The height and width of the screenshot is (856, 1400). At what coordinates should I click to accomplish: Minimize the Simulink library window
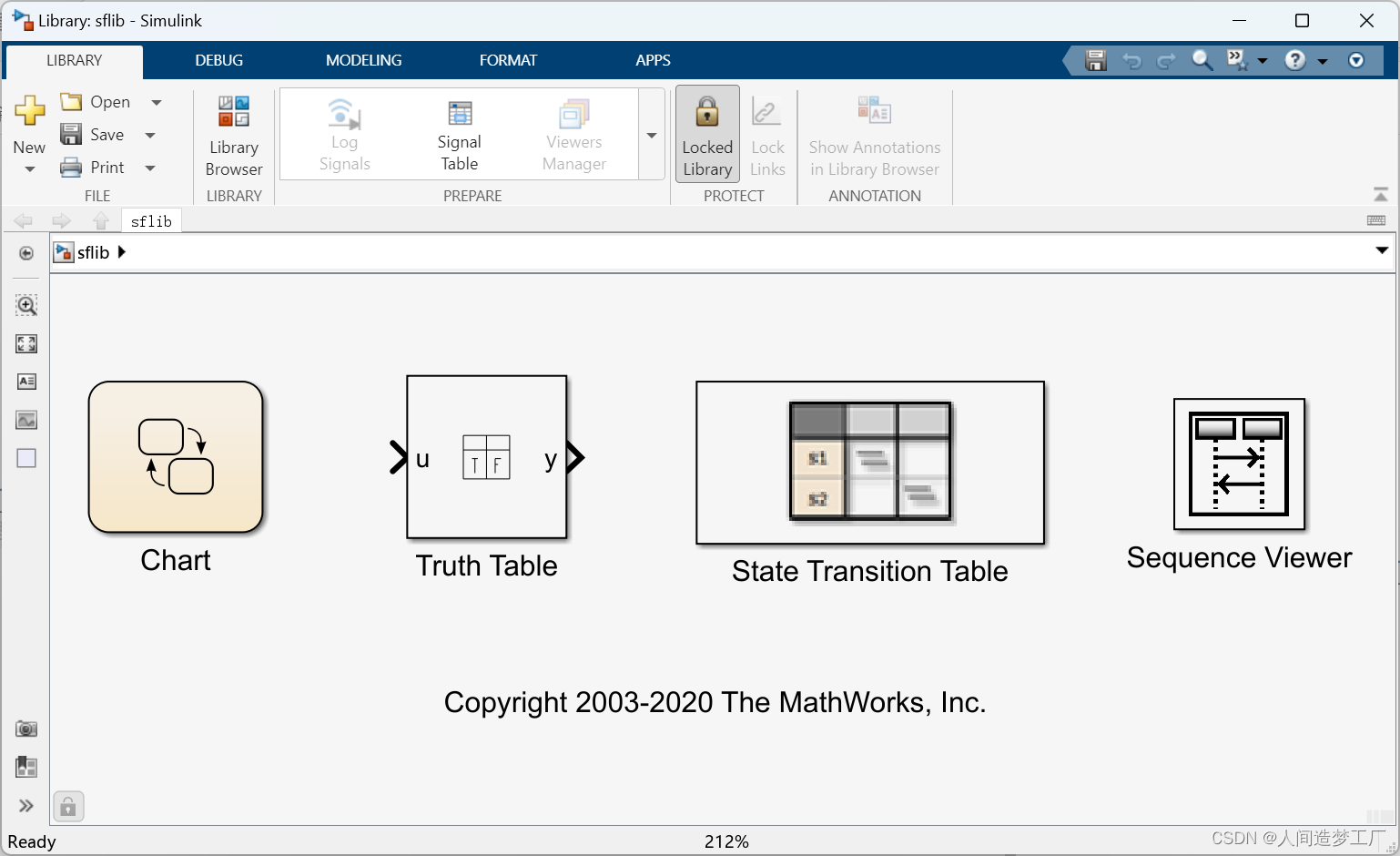(1239, 21)
